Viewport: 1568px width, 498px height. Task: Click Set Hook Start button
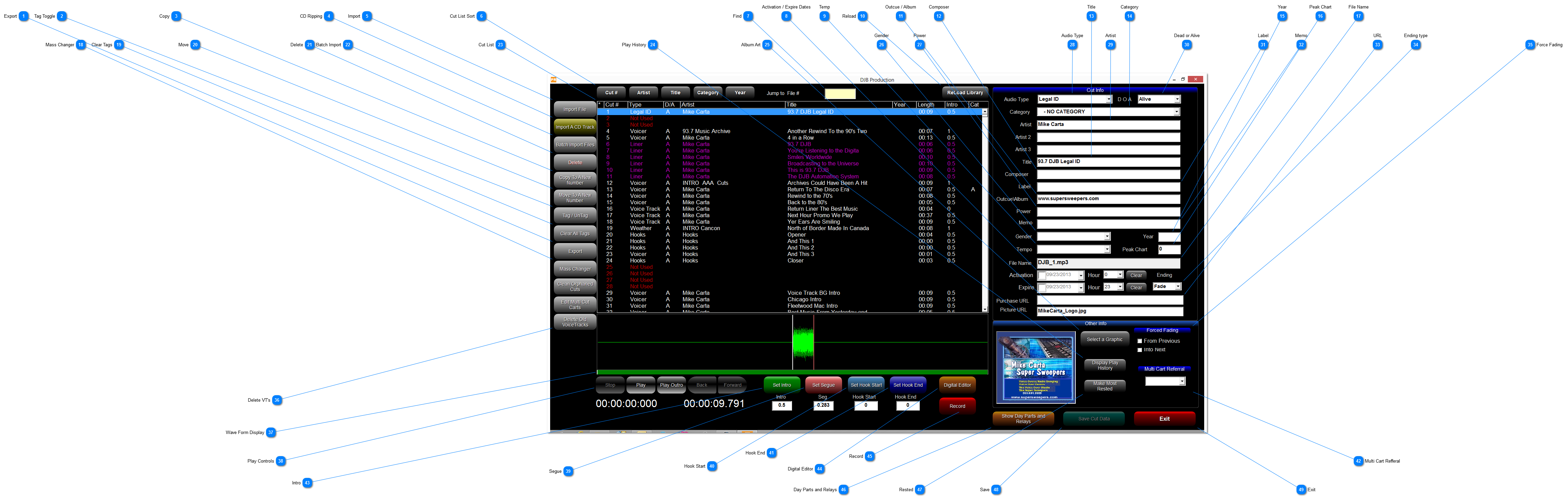[x=866, y=385]
